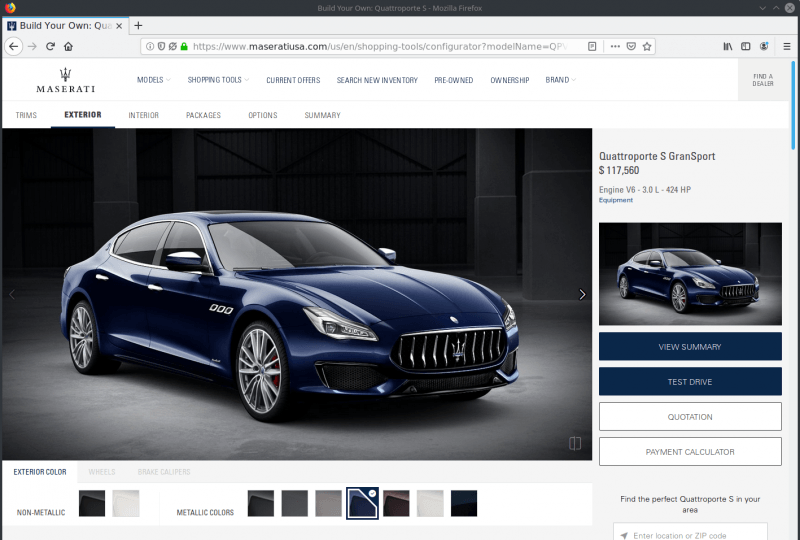Open a new browser tab with plus
Image resolution: width=800 pixels, height=540 pixels.
pos(138,25)
